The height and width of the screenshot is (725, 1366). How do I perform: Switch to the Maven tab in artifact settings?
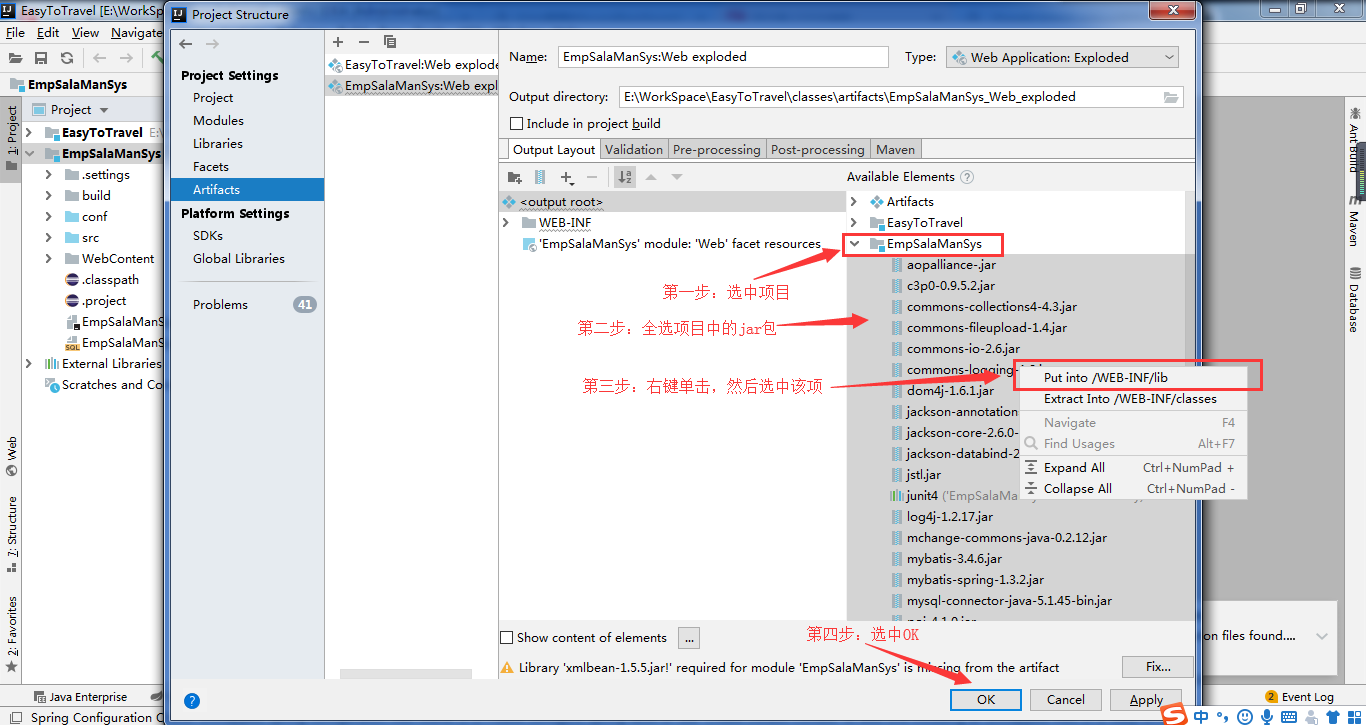click(895, 150)
